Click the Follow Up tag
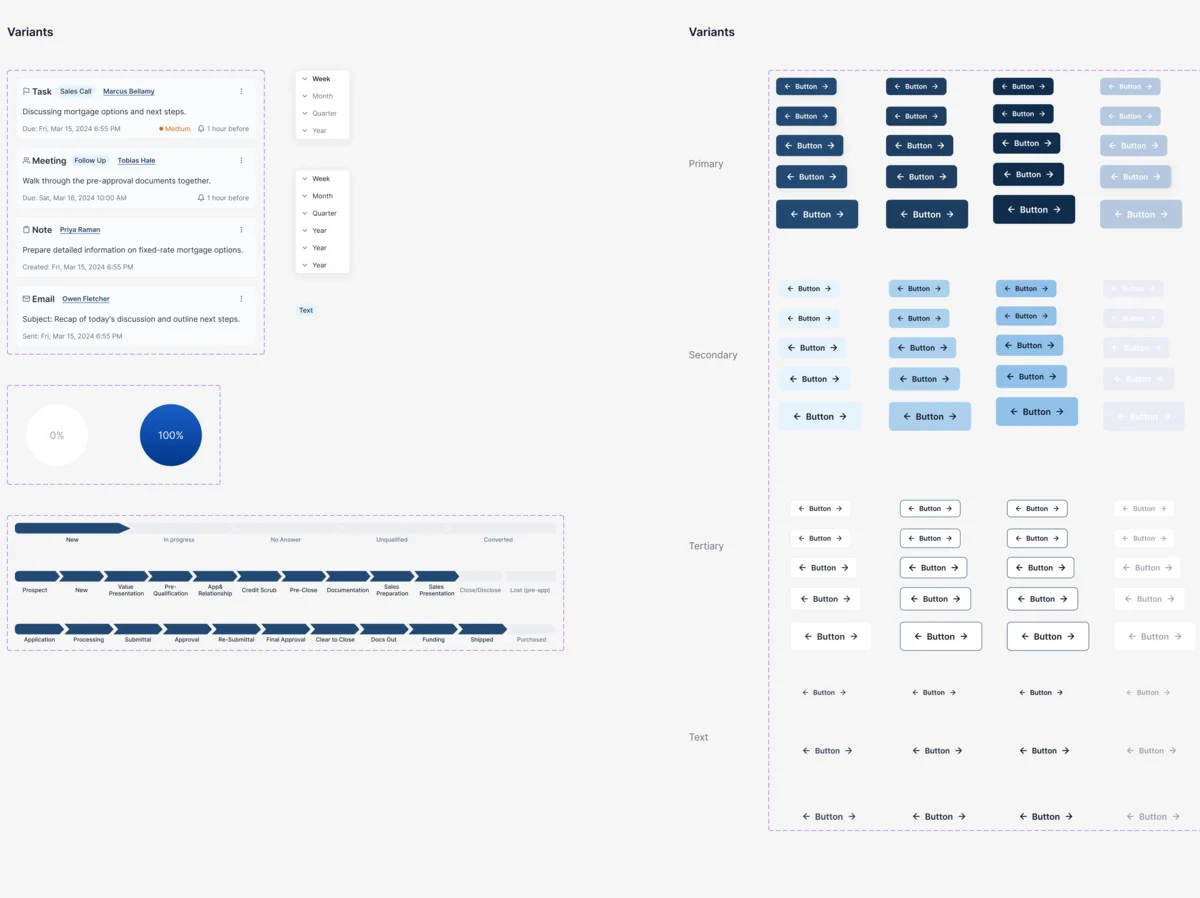The height and width of the screenshot is (898, 1200). 90,160
